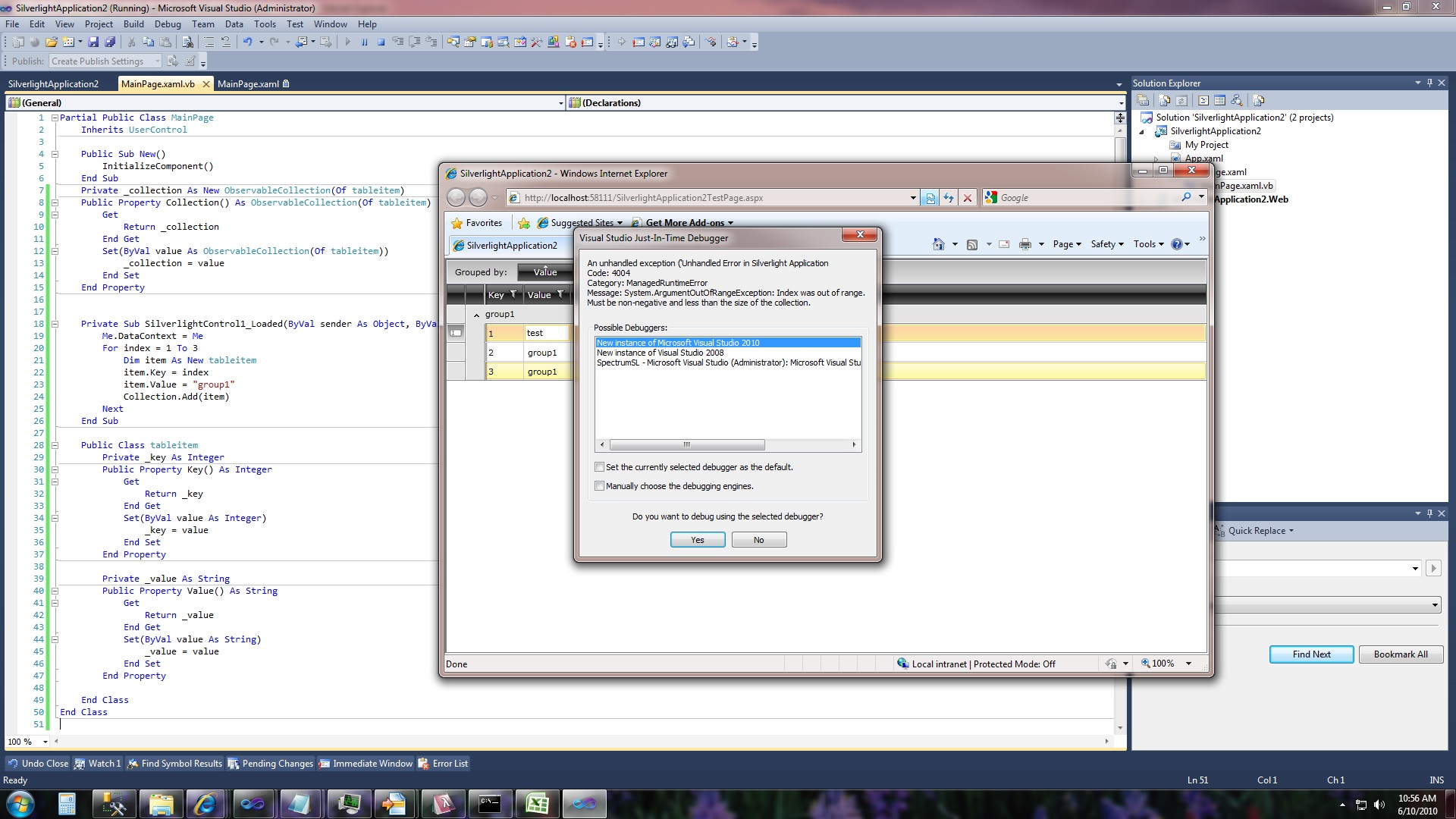1456x819 pixels.
Task: Click the Save icon in Visual Studio toolbar
Action: (x=93, y=42)
